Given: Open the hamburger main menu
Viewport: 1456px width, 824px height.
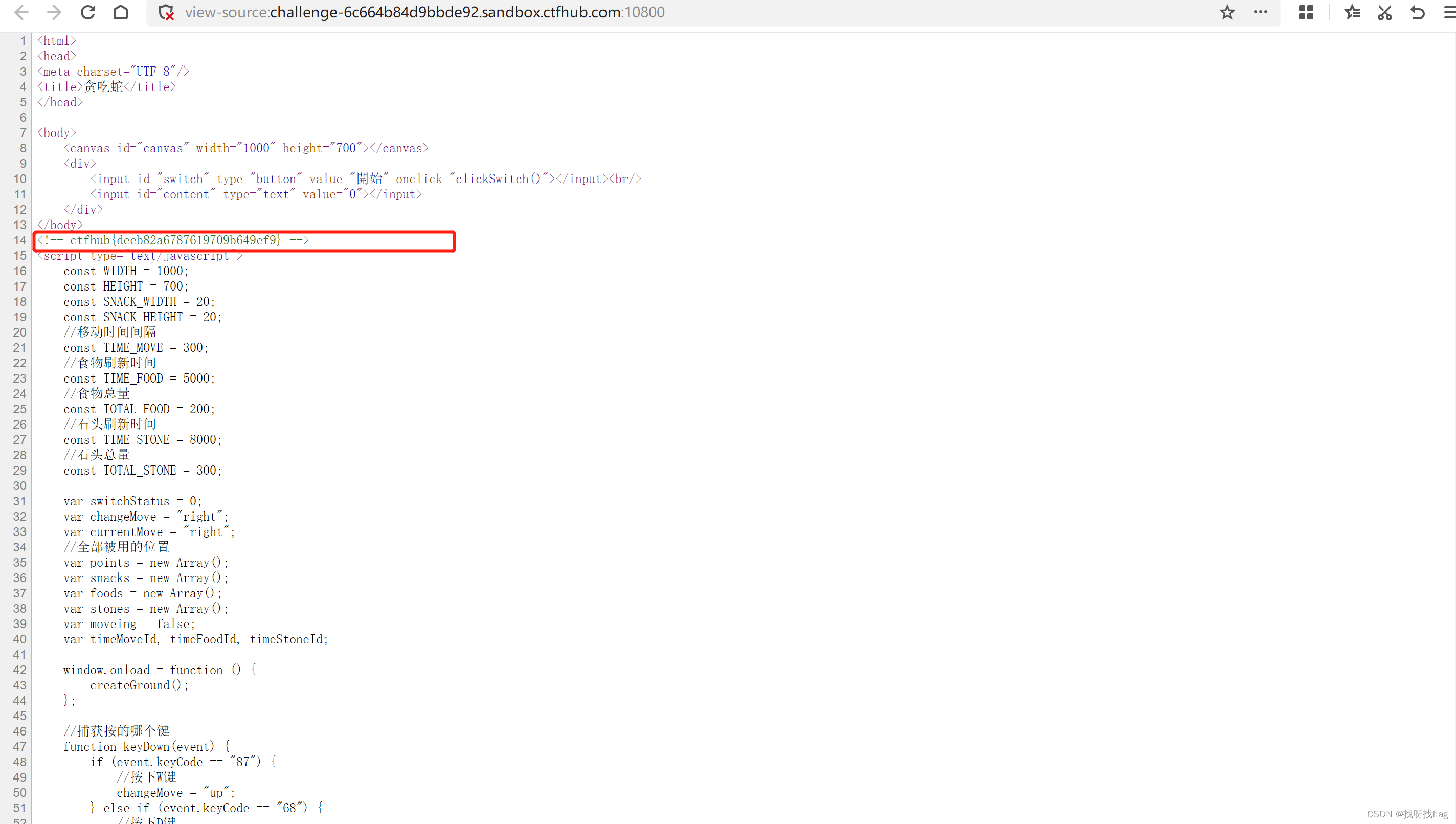Looking at the screenshot, I should [x=1449, y=12].
